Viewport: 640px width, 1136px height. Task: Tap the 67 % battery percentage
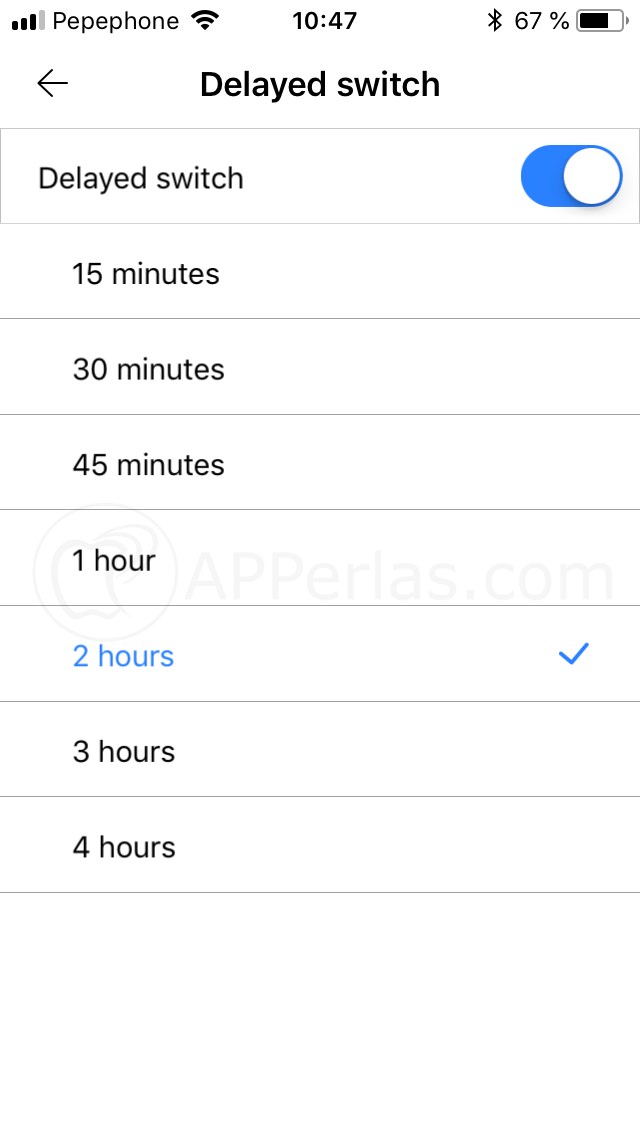541,21
